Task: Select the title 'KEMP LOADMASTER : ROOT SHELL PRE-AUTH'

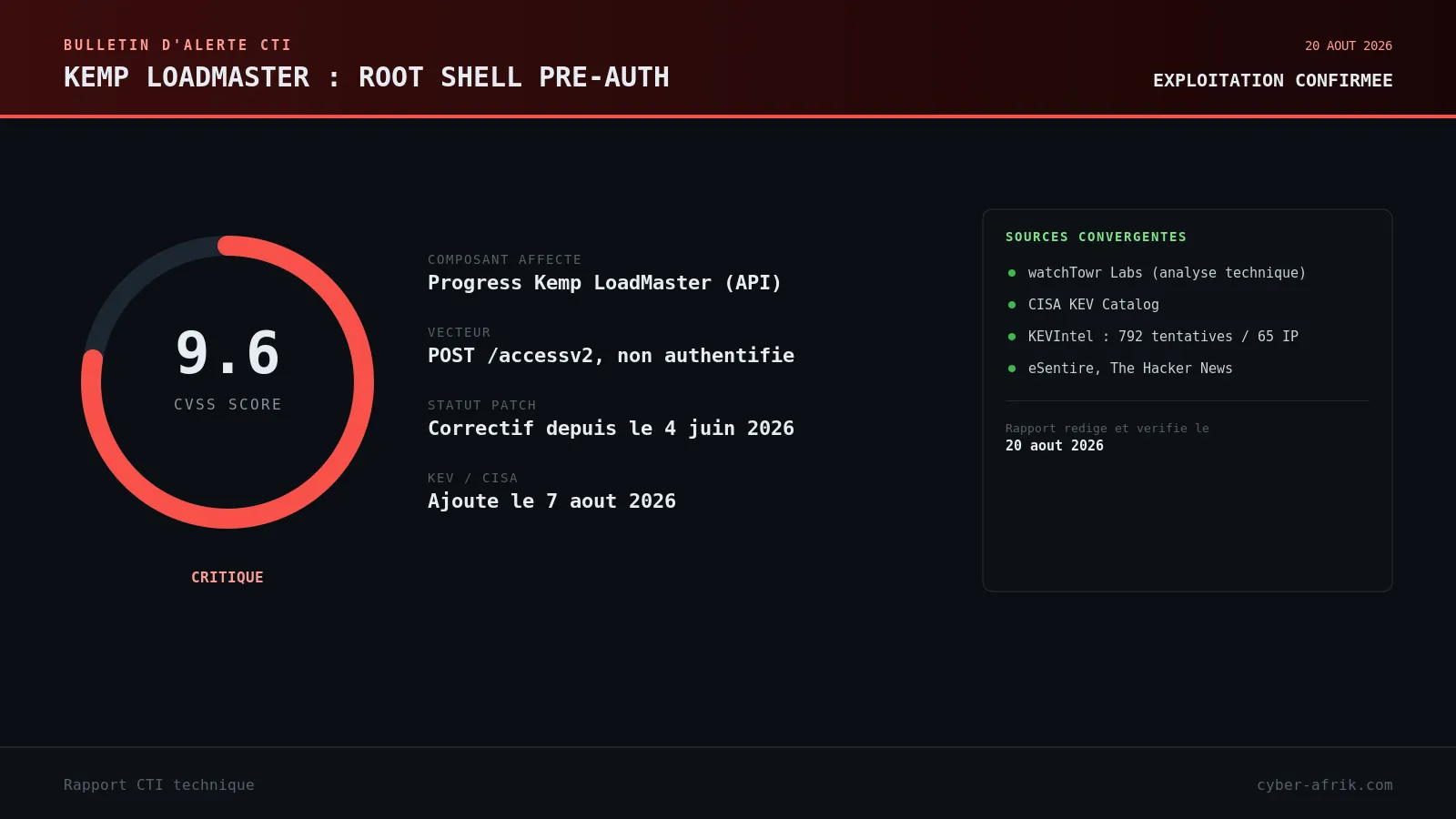Action: tap(367, 77)
